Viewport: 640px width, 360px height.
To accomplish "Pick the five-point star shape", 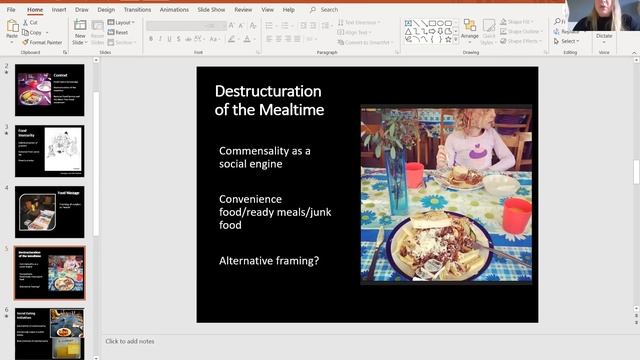I will 448,39.
